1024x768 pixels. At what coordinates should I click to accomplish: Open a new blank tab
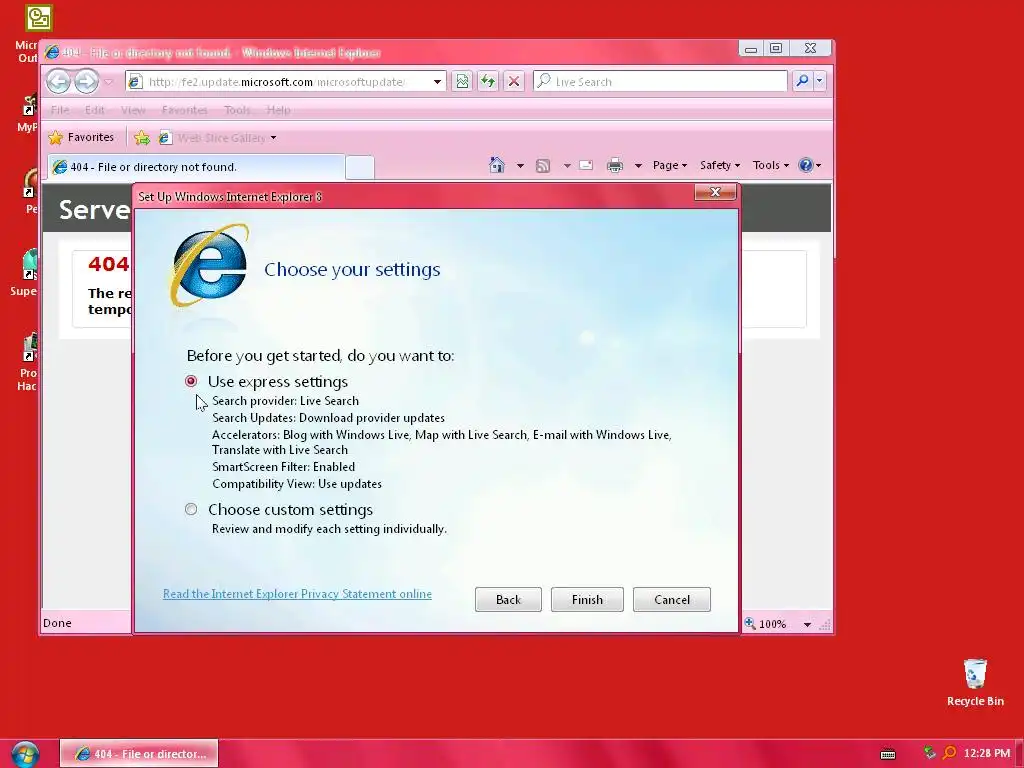tap(360, 167)
